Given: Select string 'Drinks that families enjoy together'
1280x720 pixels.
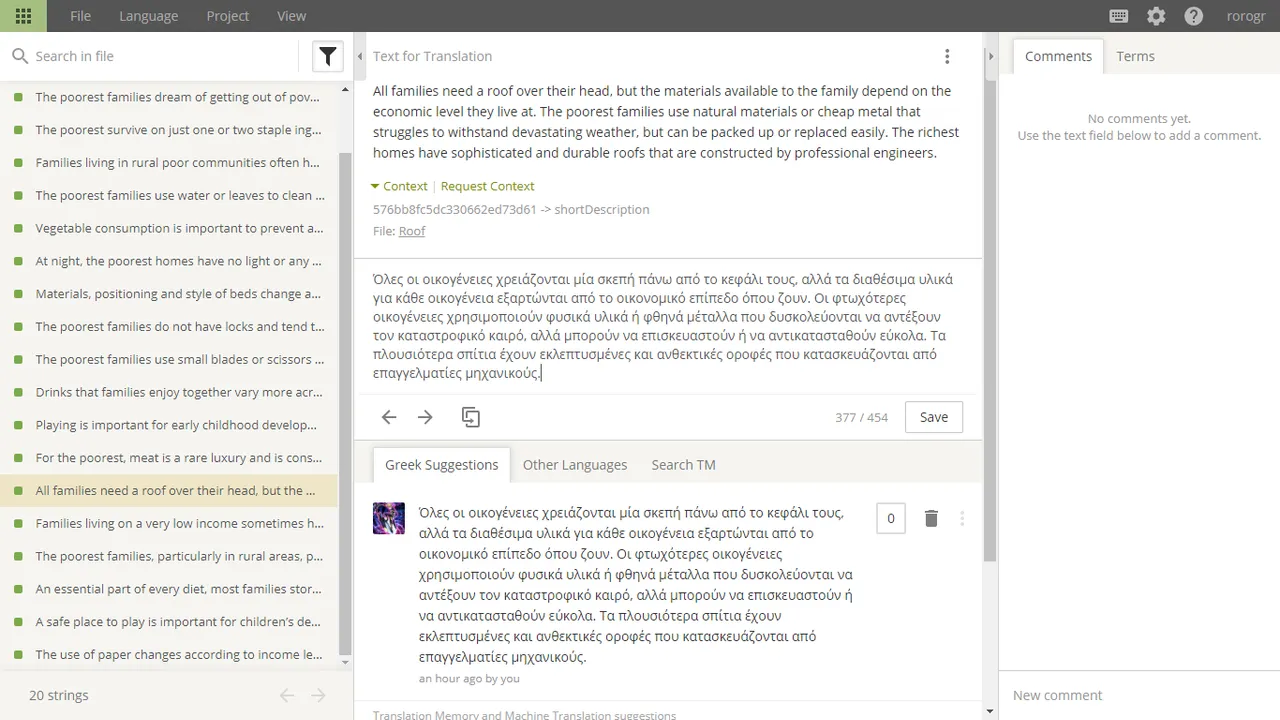Looking at the screenshot, I should point(170,392).
